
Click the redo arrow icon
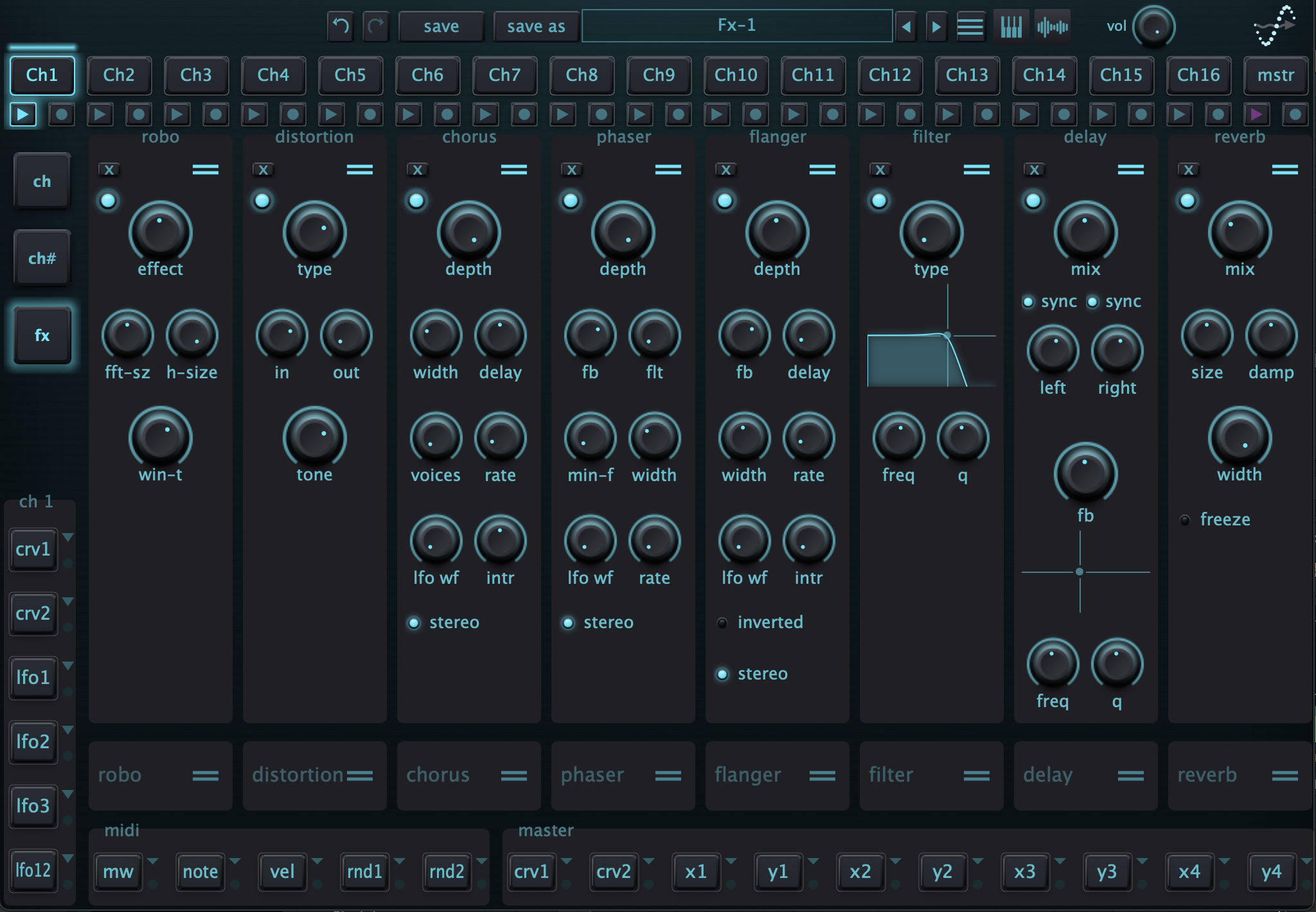tap(376, 26)
